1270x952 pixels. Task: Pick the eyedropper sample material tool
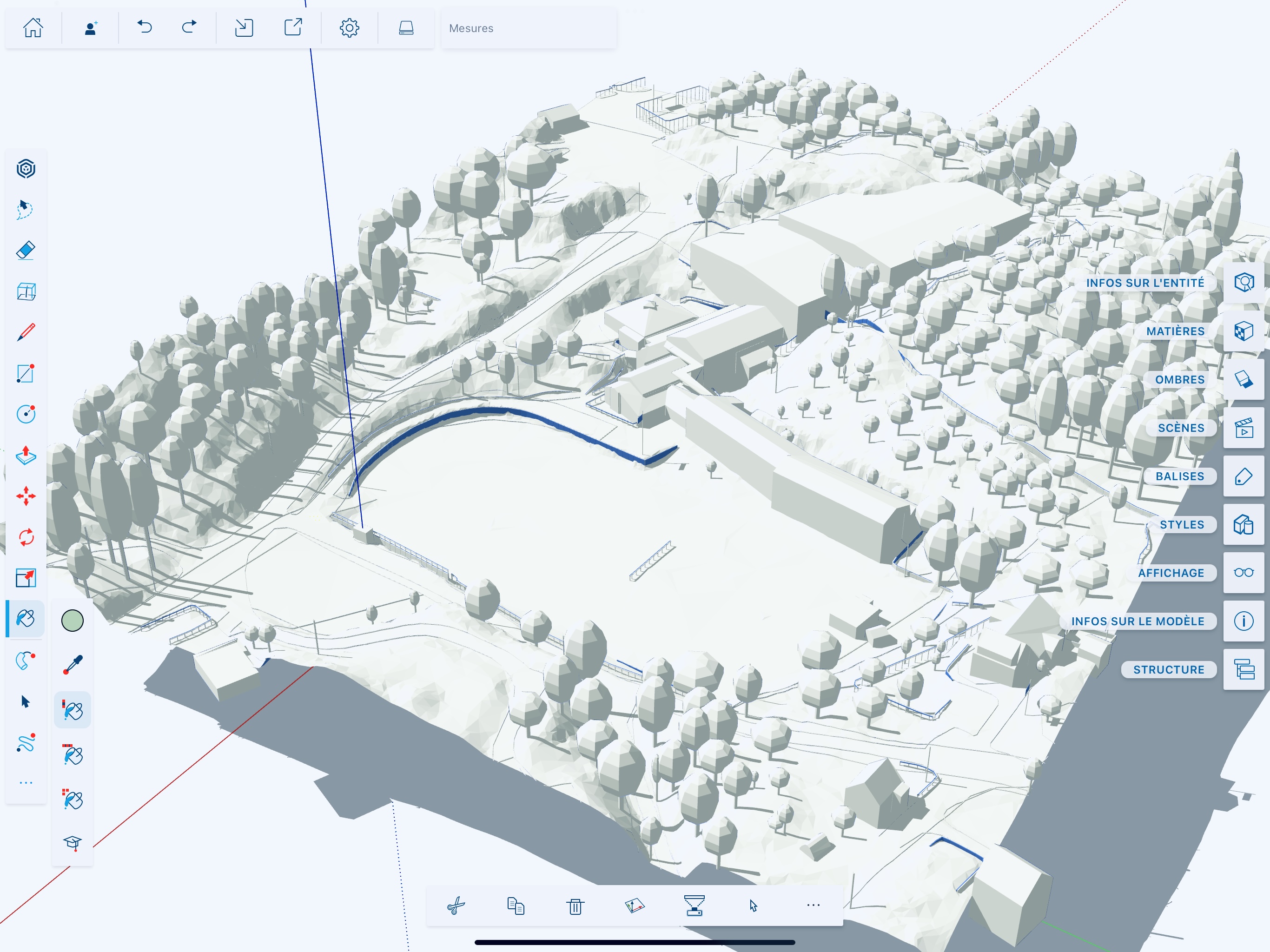[73, 665]
